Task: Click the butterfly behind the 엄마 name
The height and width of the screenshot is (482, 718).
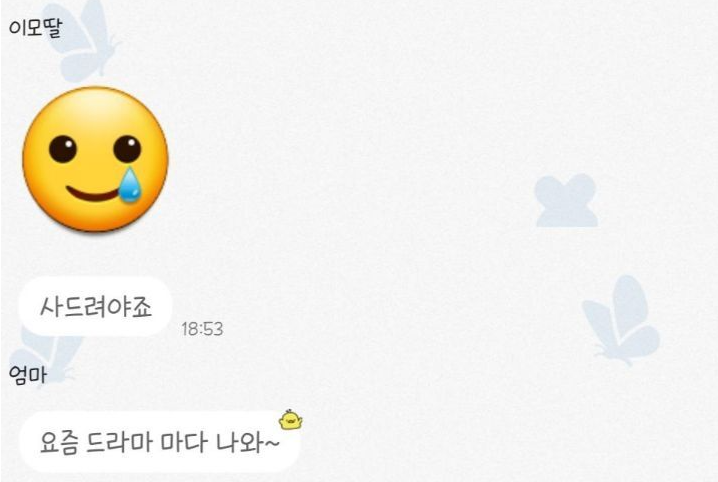Action: pyautogui.click(x=44, y=355)
